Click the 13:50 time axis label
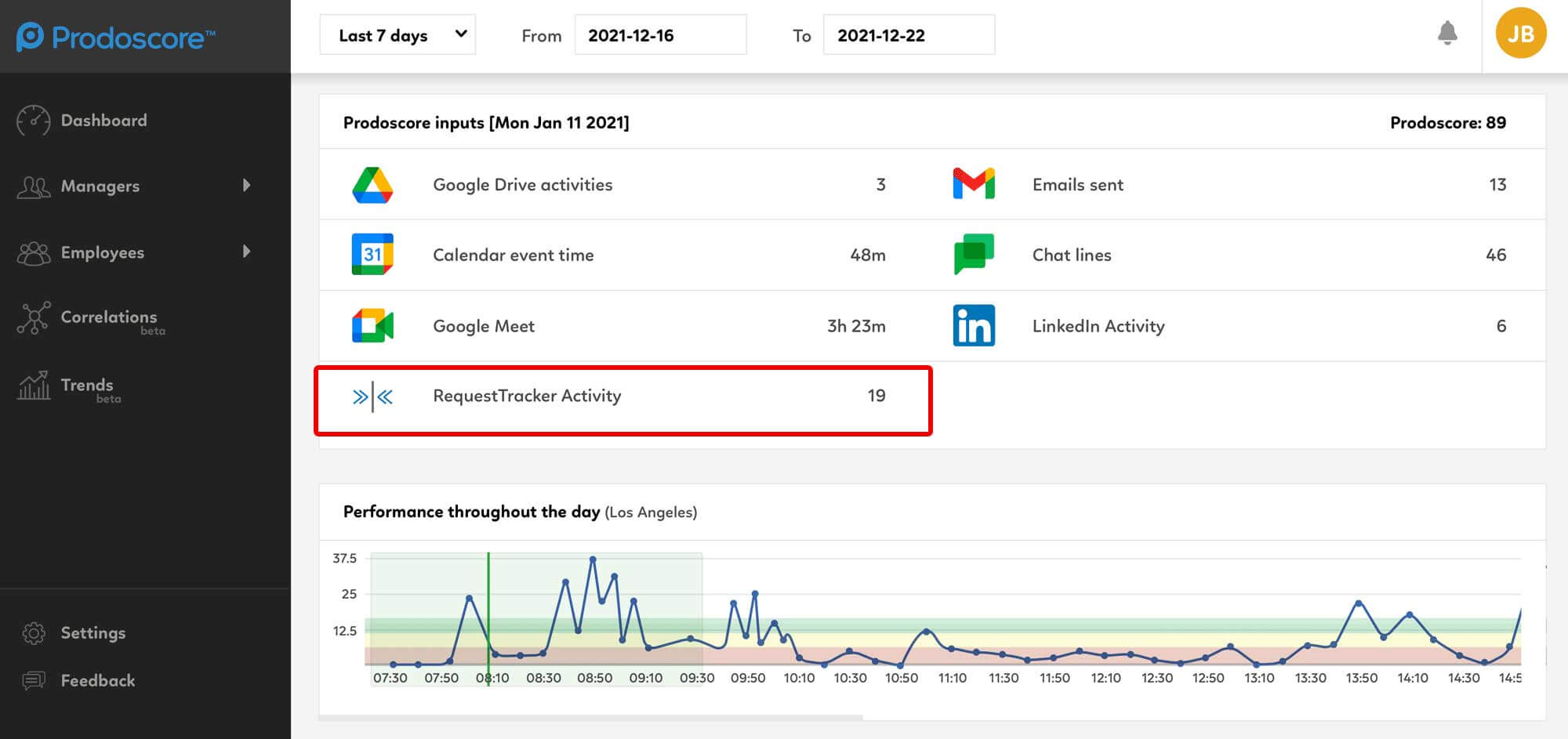 [x=1361, y=678]
